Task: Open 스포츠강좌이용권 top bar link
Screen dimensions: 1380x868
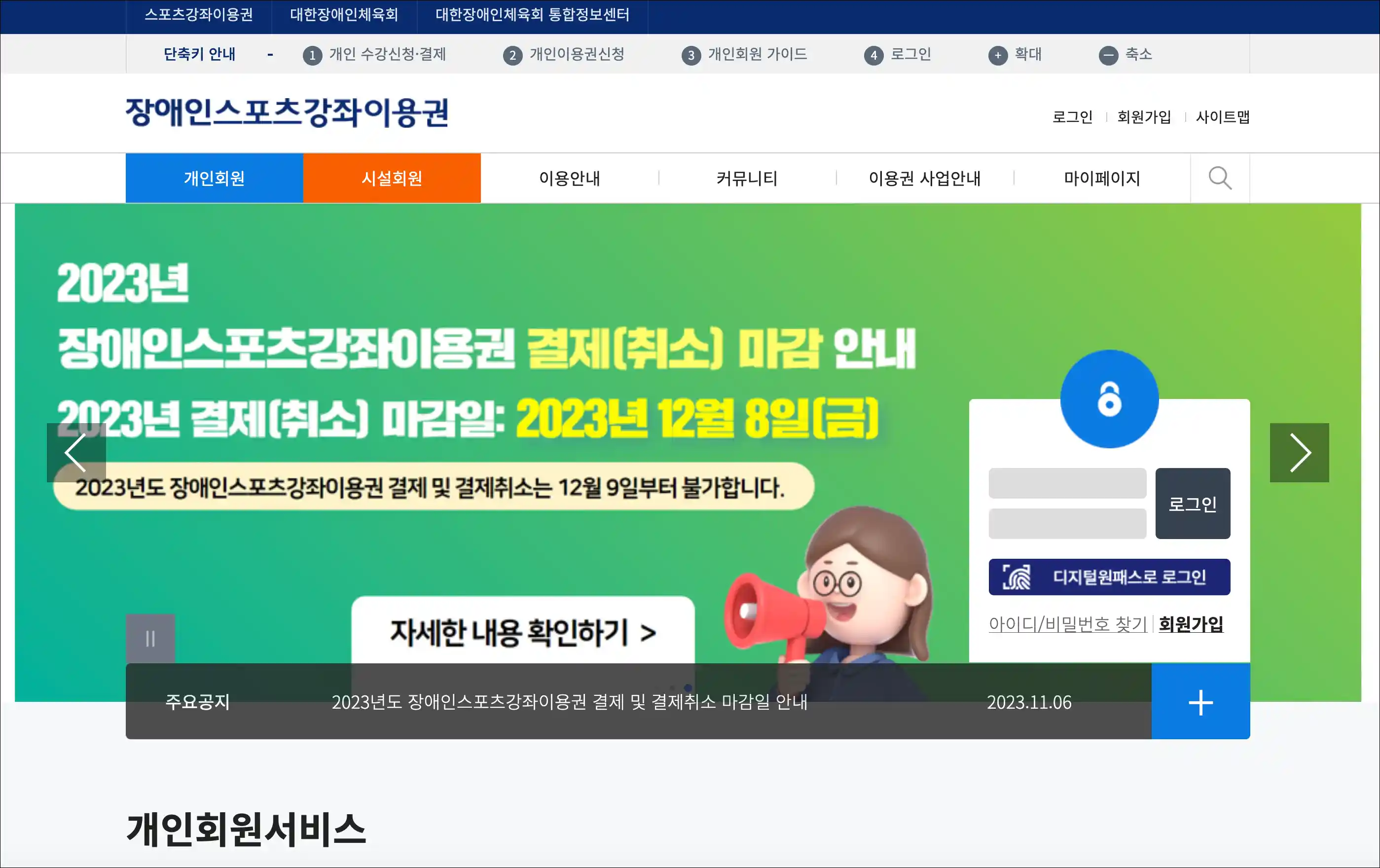Action: [198, 14]
